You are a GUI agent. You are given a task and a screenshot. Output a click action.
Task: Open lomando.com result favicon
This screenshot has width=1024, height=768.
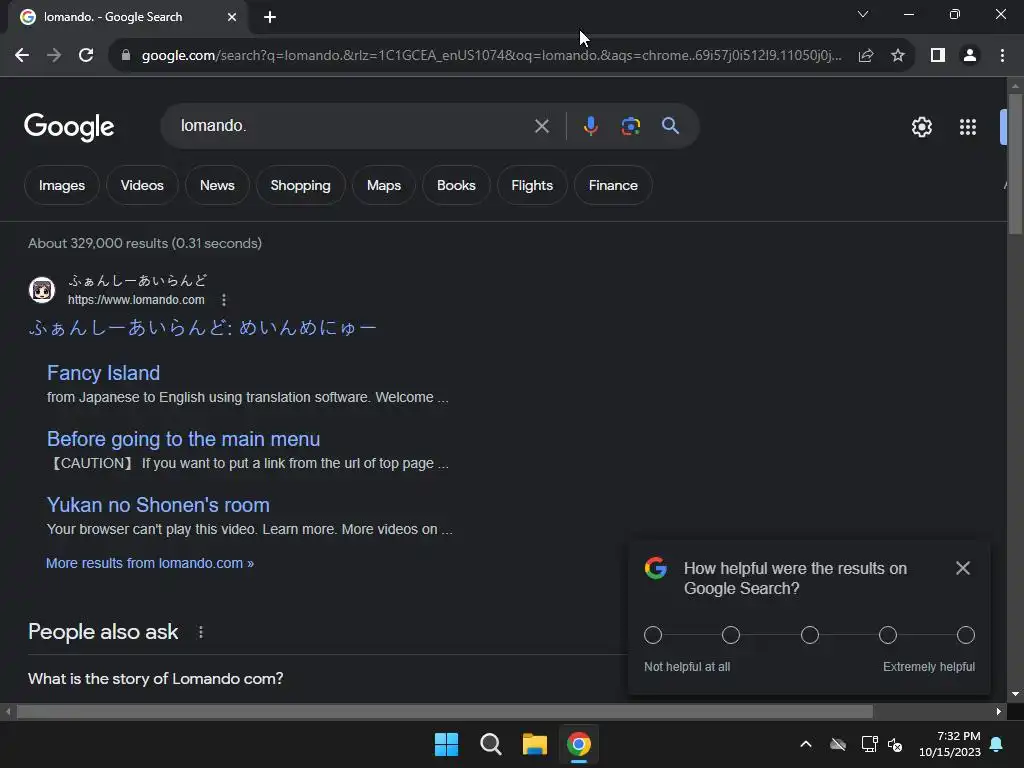[42, 290]
